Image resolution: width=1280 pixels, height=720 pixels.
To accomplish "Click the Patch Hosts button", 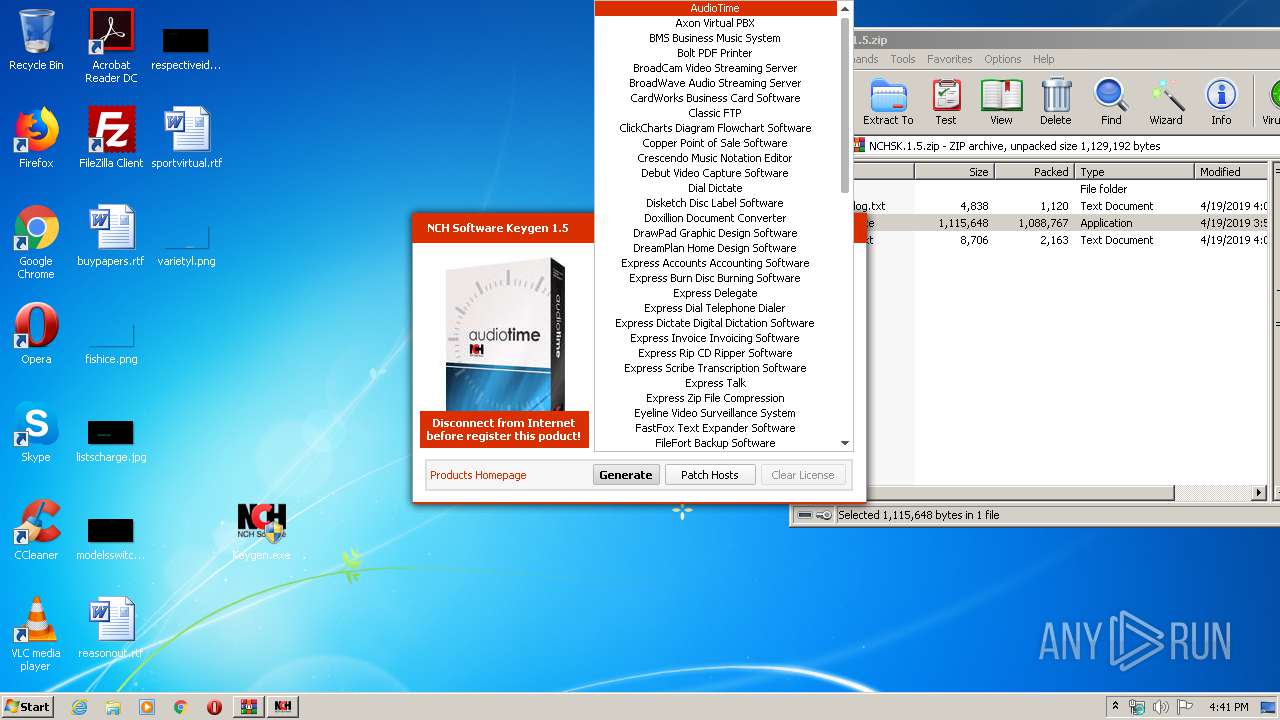I will [x=710, y=475].
